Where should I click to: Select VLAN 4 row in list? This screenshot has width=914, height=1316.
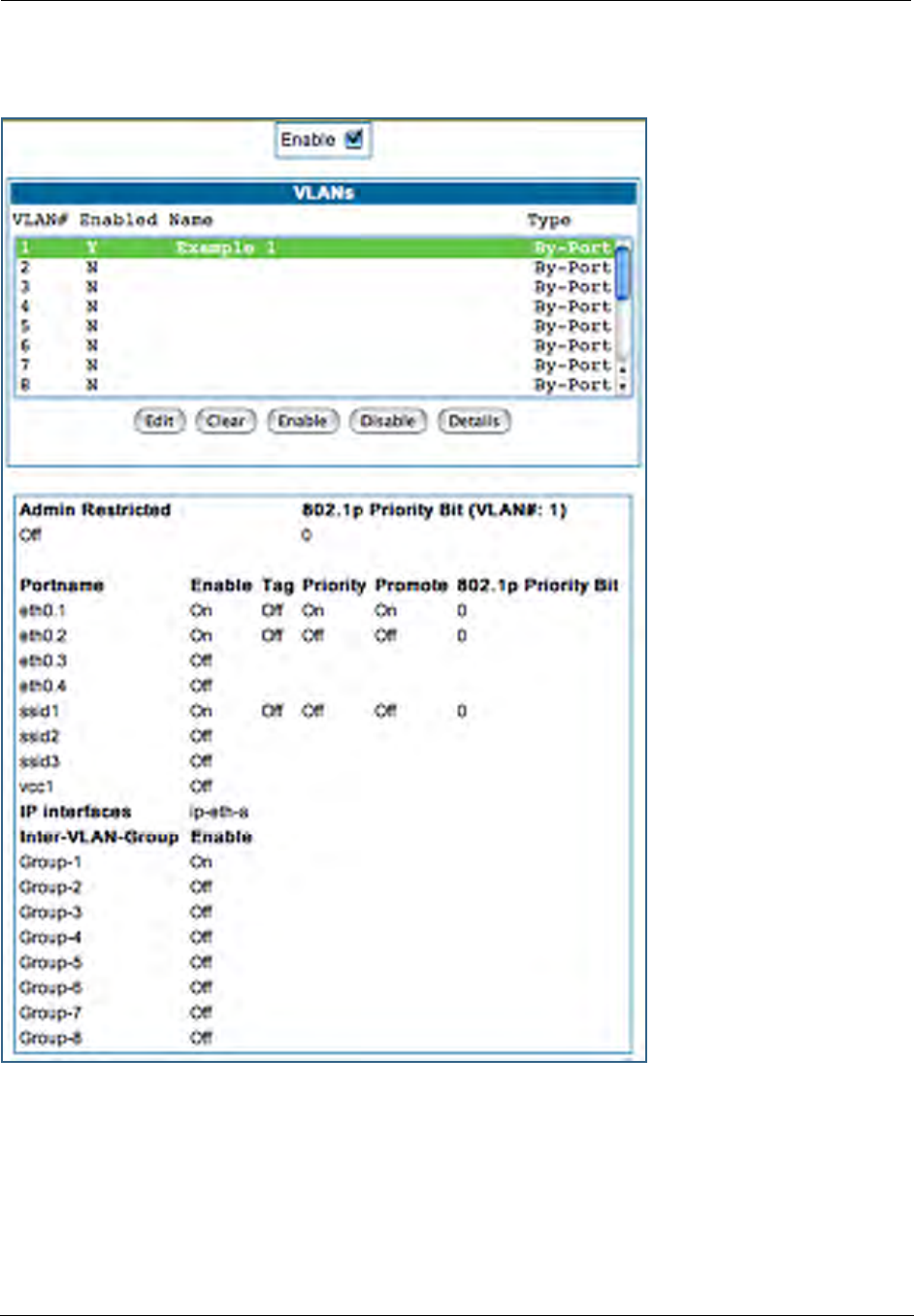(315, 305)
